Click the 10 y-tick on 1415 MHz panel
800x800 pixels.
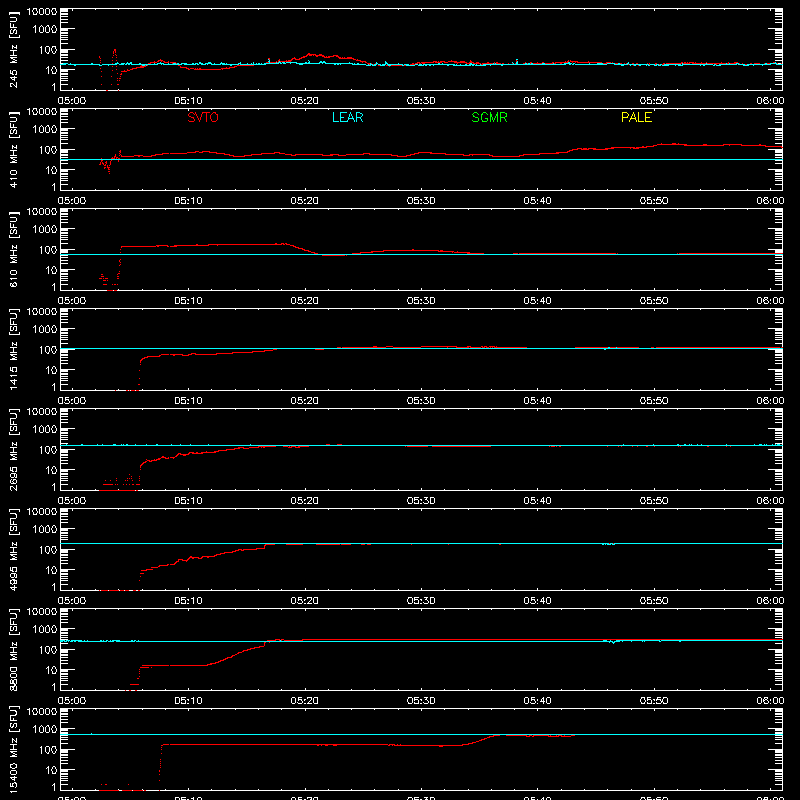(51, 370)
